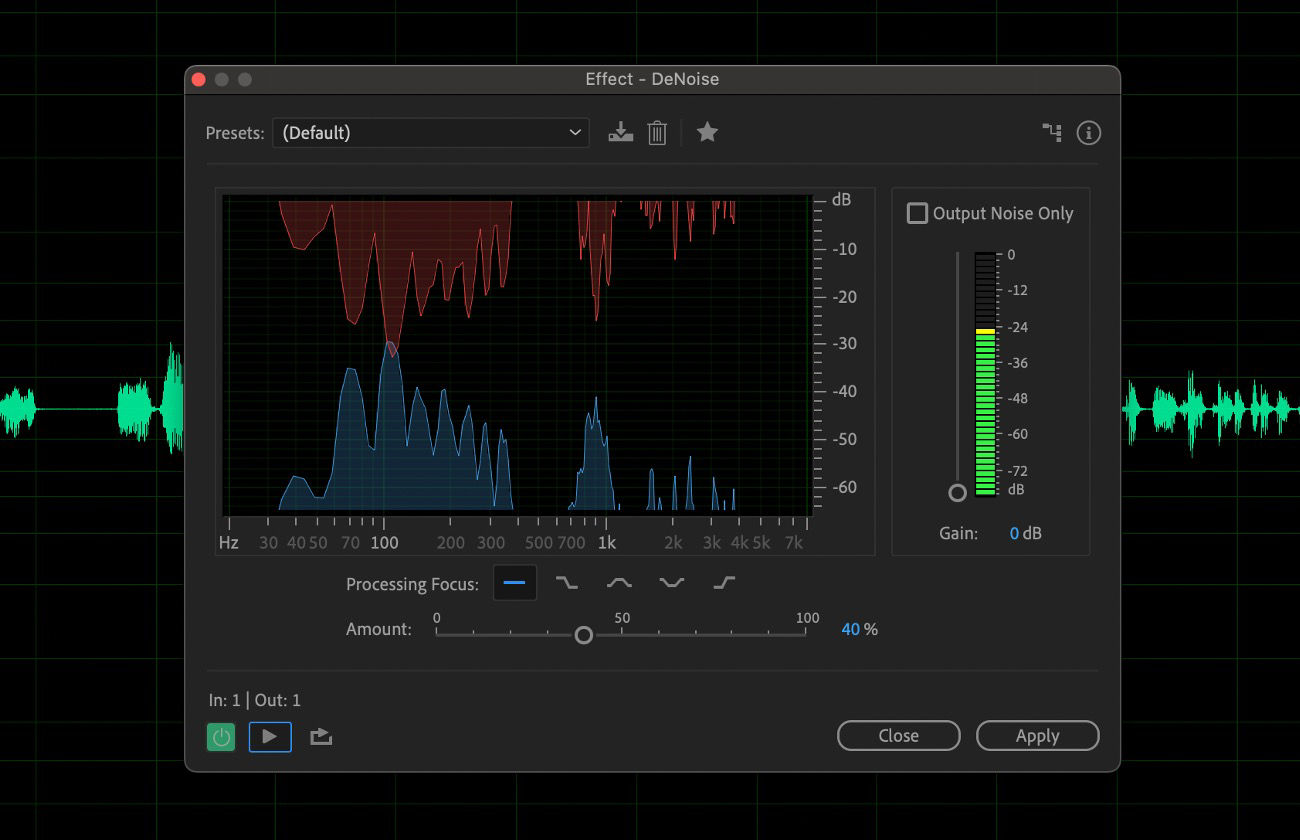
Task: Open the Presets dropdown
Action: (430, 131)
